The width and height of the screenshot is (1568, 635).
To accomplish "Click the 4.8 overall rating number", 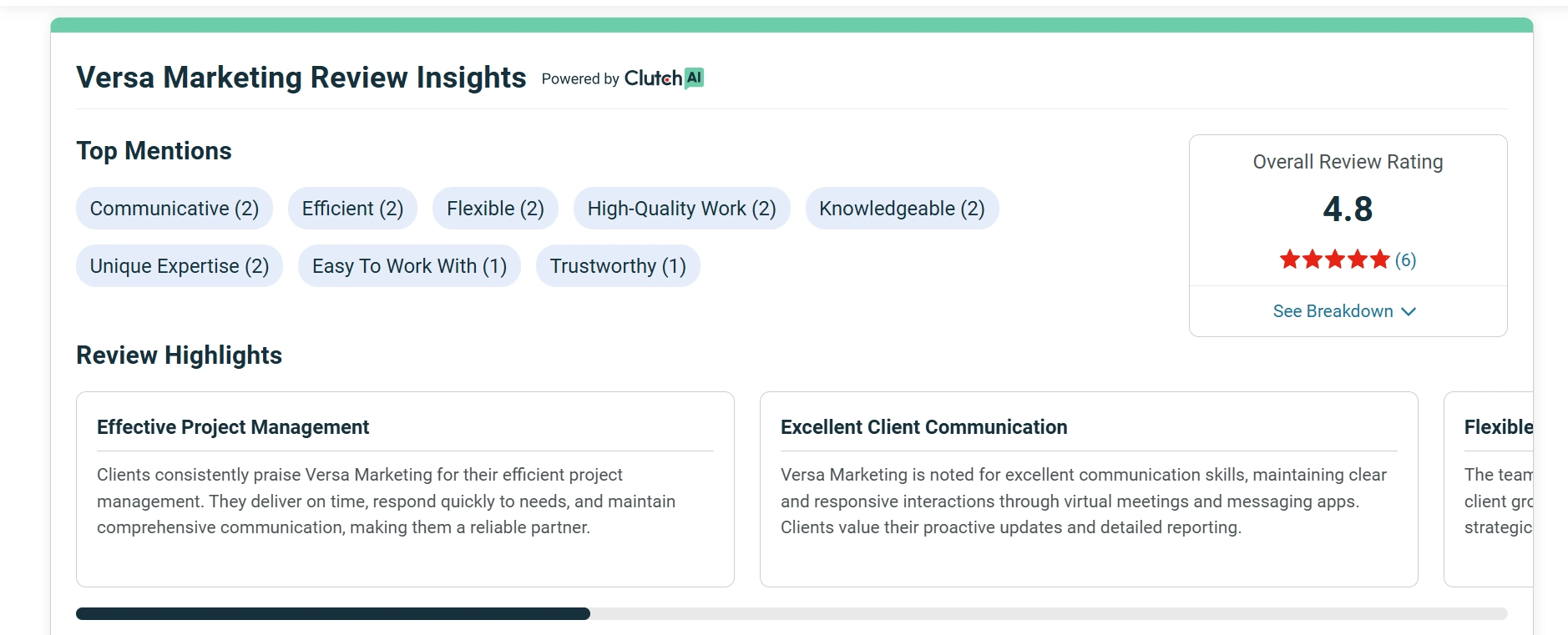I will [1348, 209].
